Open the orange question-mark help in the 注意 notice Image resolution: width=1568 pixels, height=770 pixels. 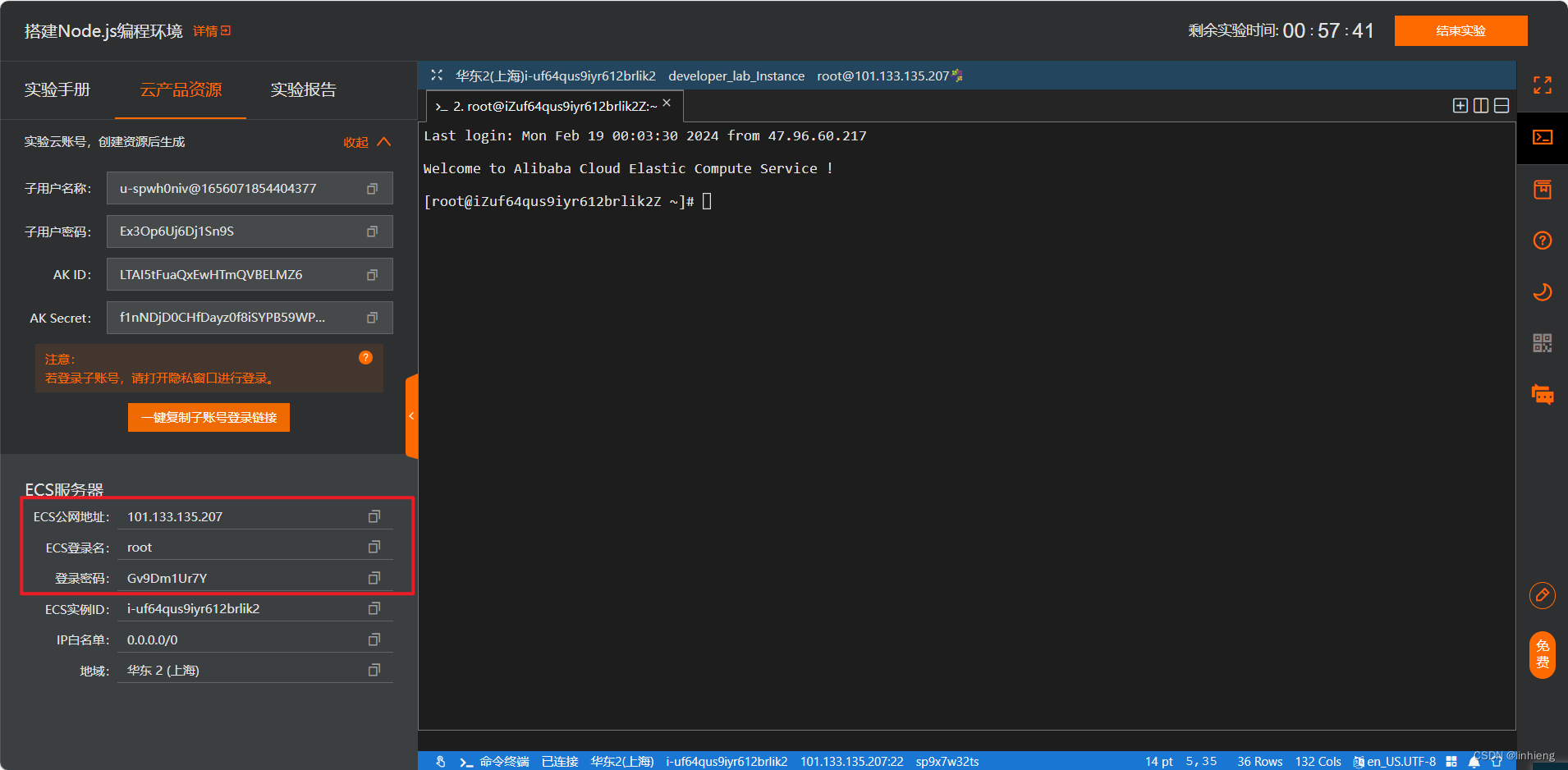pyautogui.click(x=365, y=357)
